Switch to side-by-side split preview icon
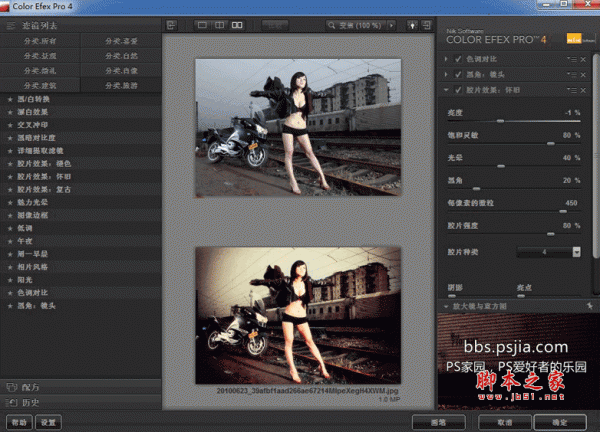Viewport: 600px width, 432px height. [x=218, y=22]
